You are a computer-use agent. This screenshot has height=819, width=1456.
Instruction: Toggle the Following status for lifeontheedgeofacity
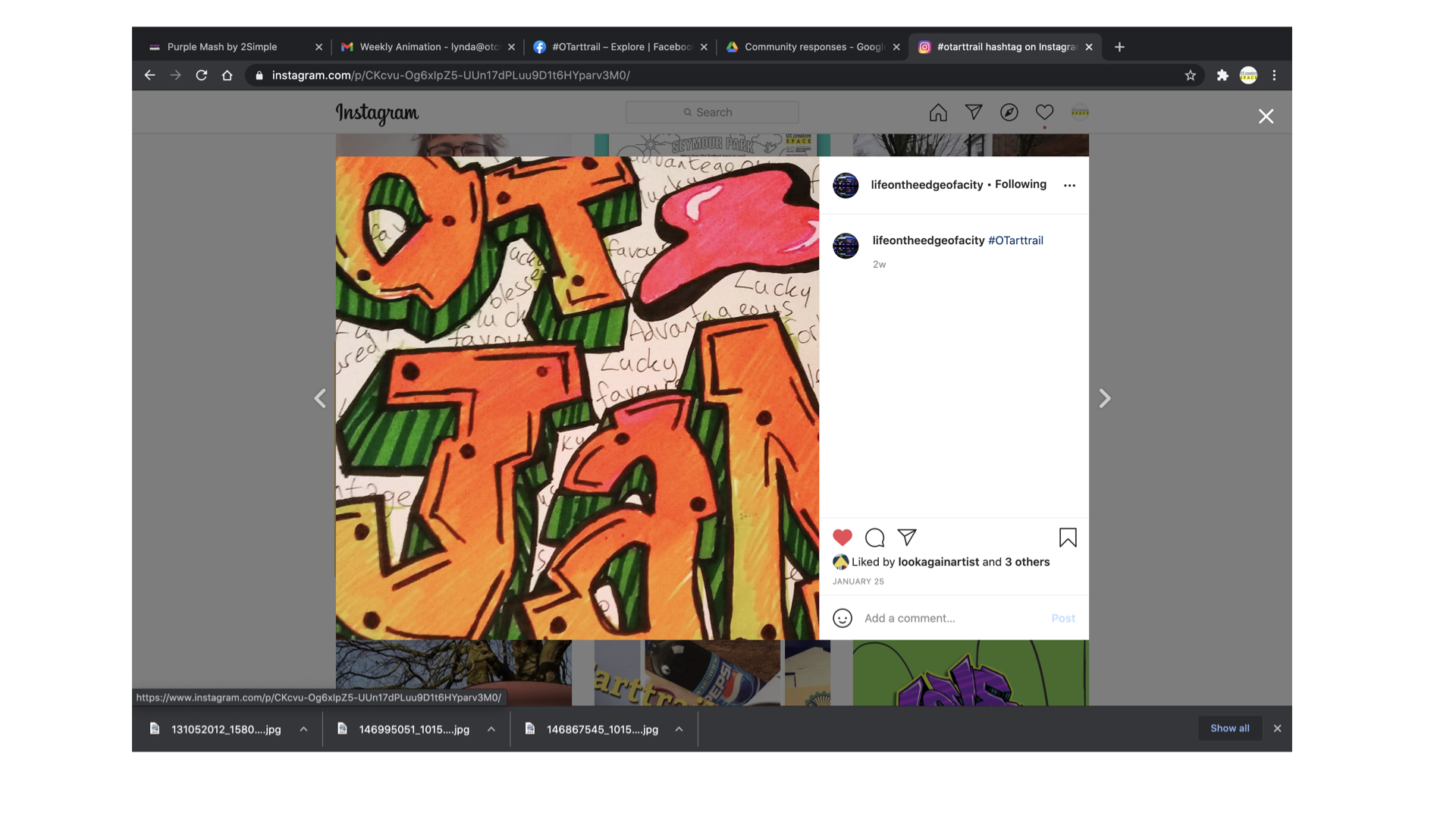(1020, 184)
